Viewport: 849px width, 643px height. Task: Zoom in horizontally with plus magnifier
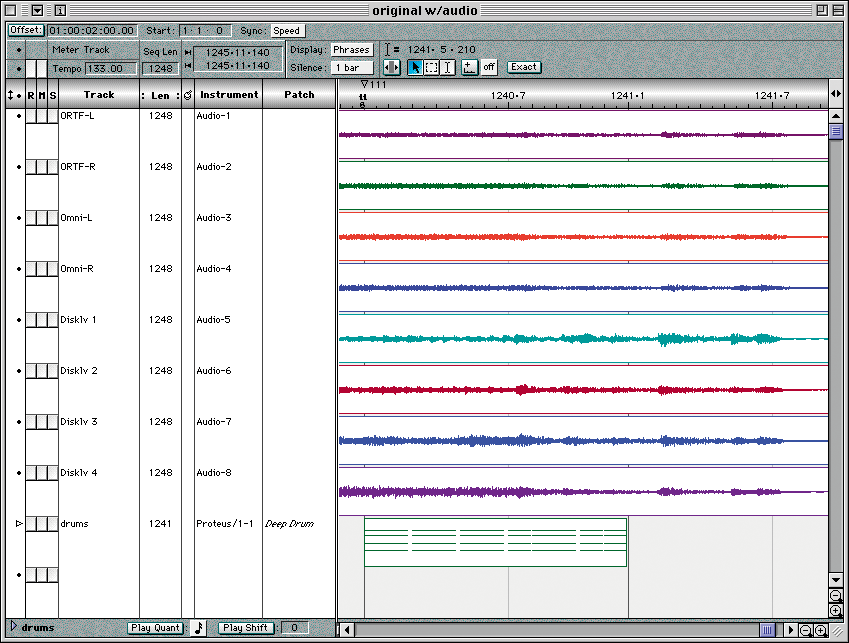coord(821,630)
